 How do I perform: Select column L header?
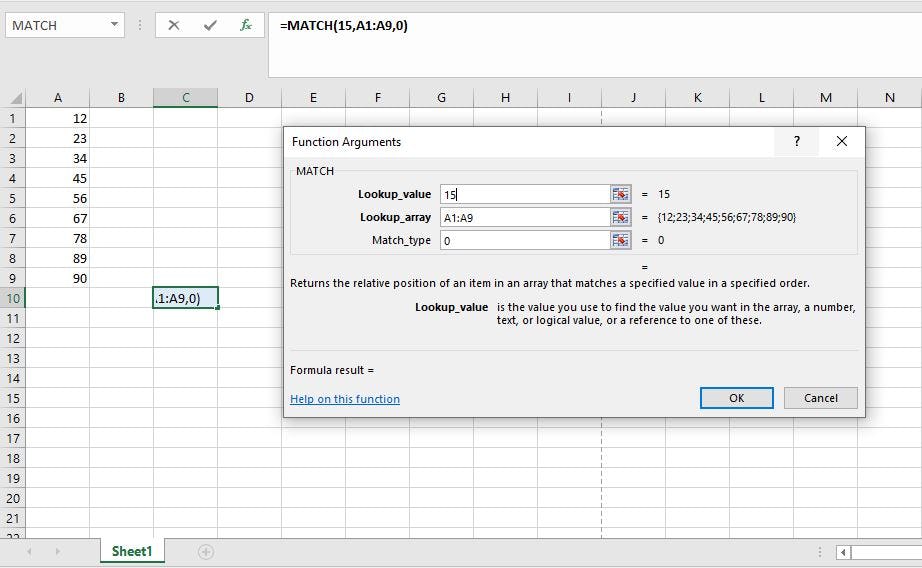(761, 98)
